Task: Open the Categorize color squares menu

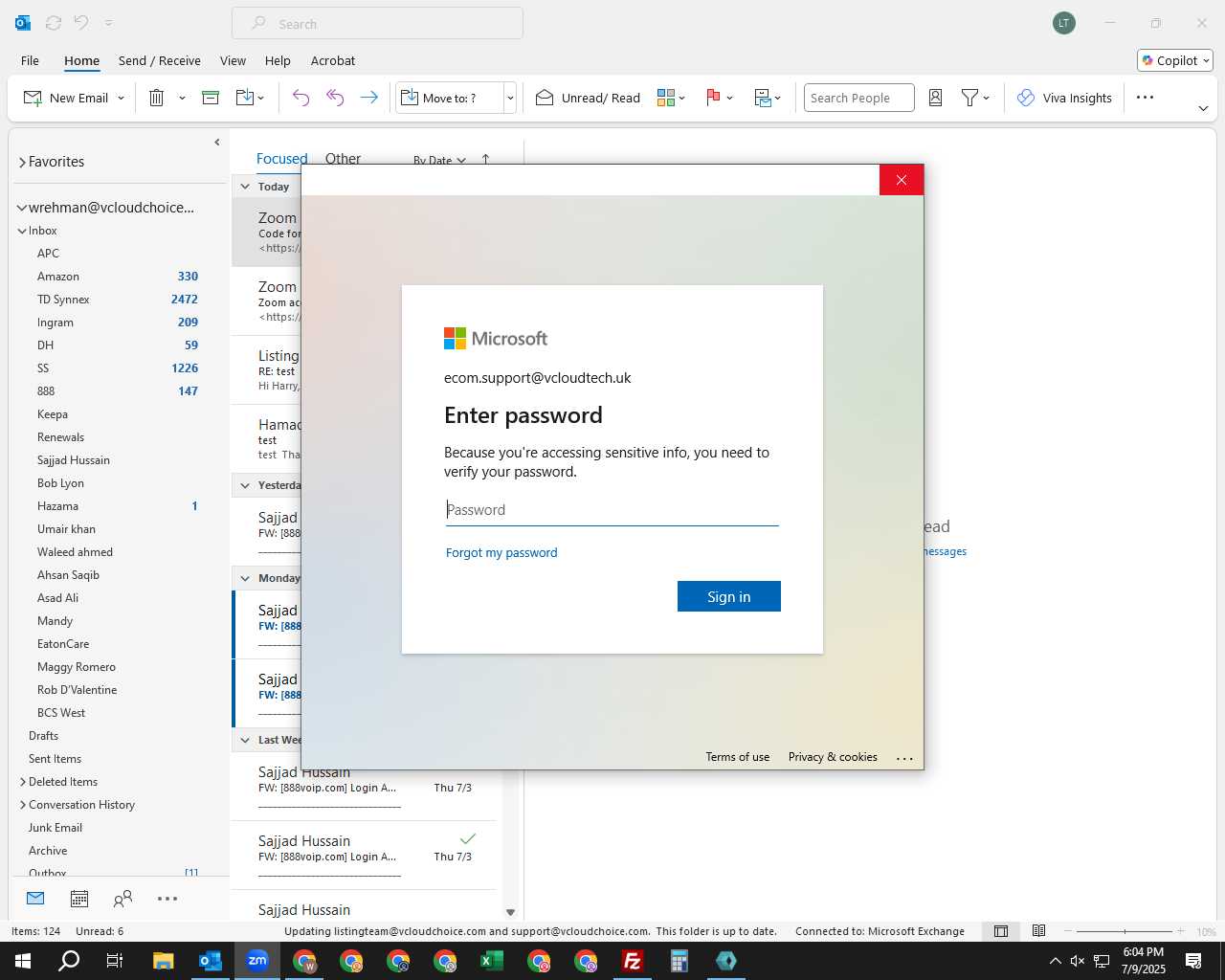Action: [671, 98]
